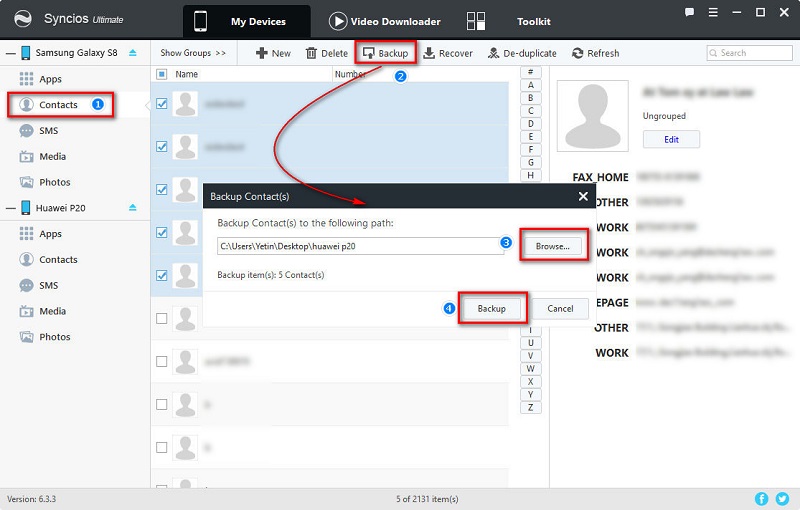Viewport: 800px width, 510px height.
Task: Open the Syncios feedback chat icon
Action: pos(689,12)
